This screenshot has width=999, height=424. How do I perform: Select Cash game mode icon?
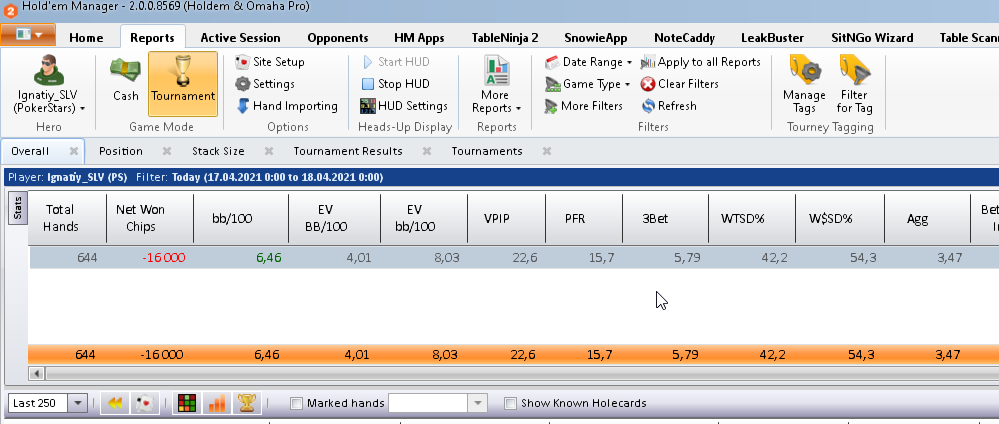click(x=126, y=80)
